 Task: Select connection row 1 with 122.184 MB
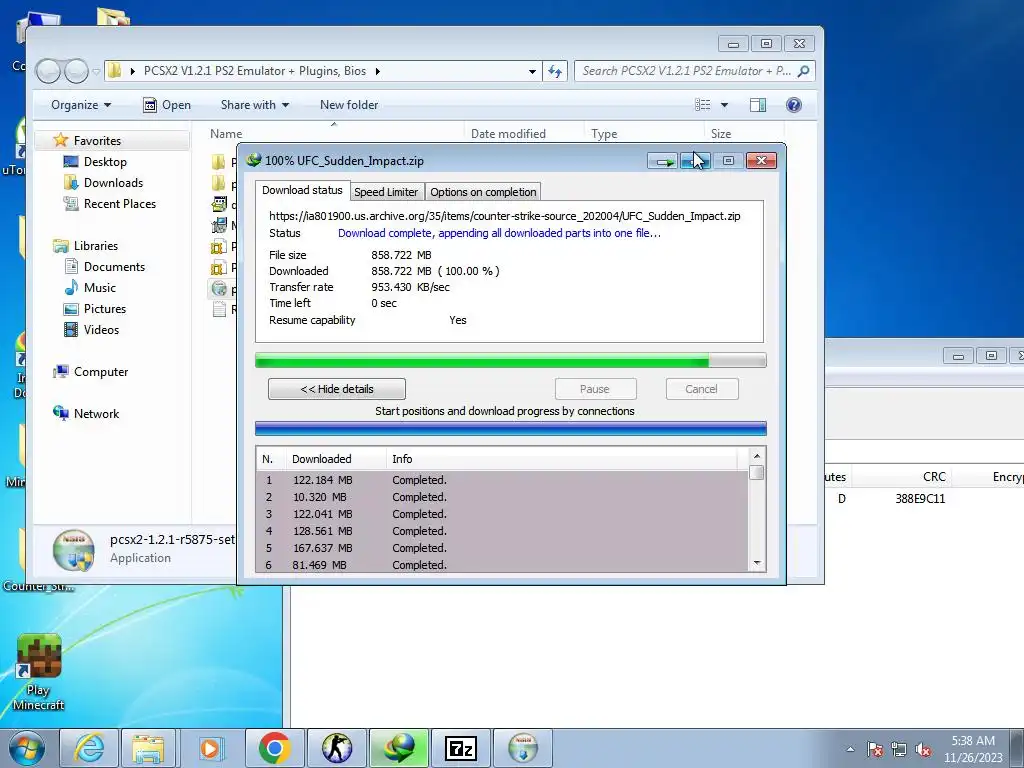point(502,480)
